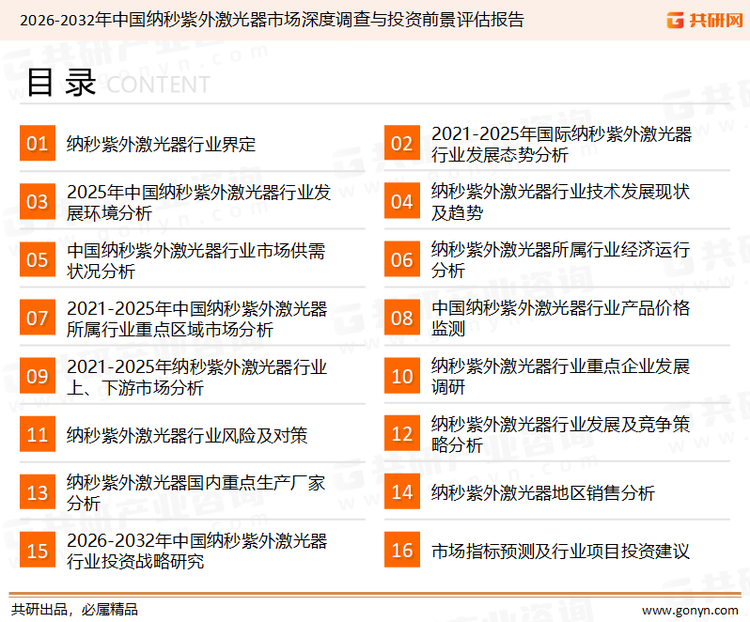Open chapter 纳秒紫外激光器行业界定
750x622 pixels.
[161, 144]
